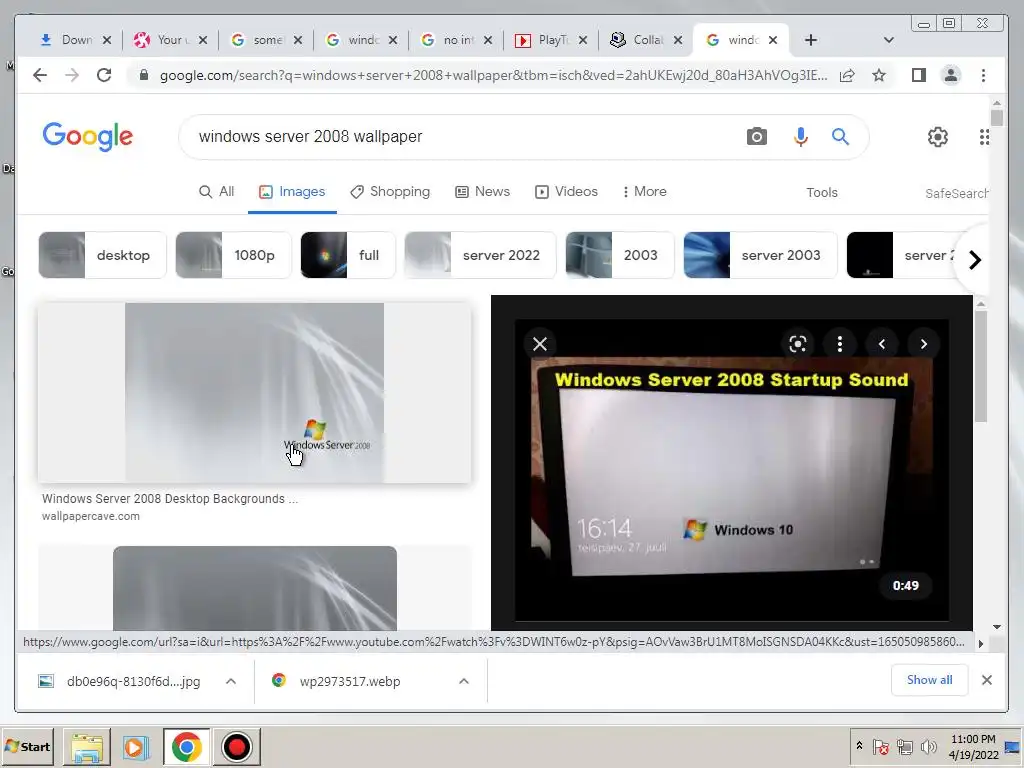
Task: Click the preview panel scrollbar thumb
Action: pyautogui.click(x=980, y=366)
